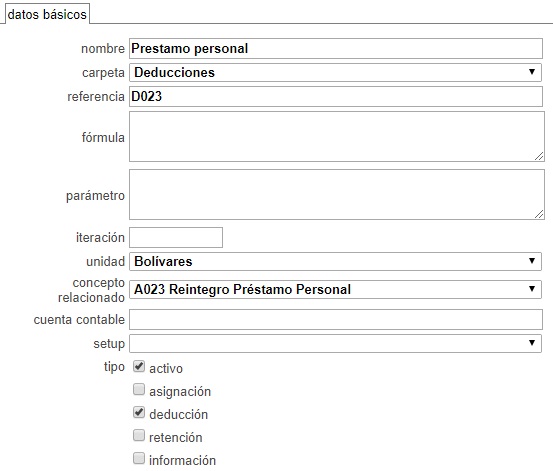The width and height of the screenshot is (553, 471).
Task: Click the referencia field containing D023
Action: click(x=336, y=96)
